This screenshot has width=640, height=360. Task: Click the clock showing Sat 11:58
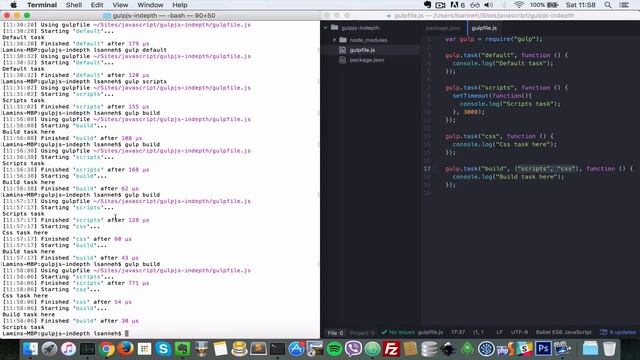[x=580, y=5]
